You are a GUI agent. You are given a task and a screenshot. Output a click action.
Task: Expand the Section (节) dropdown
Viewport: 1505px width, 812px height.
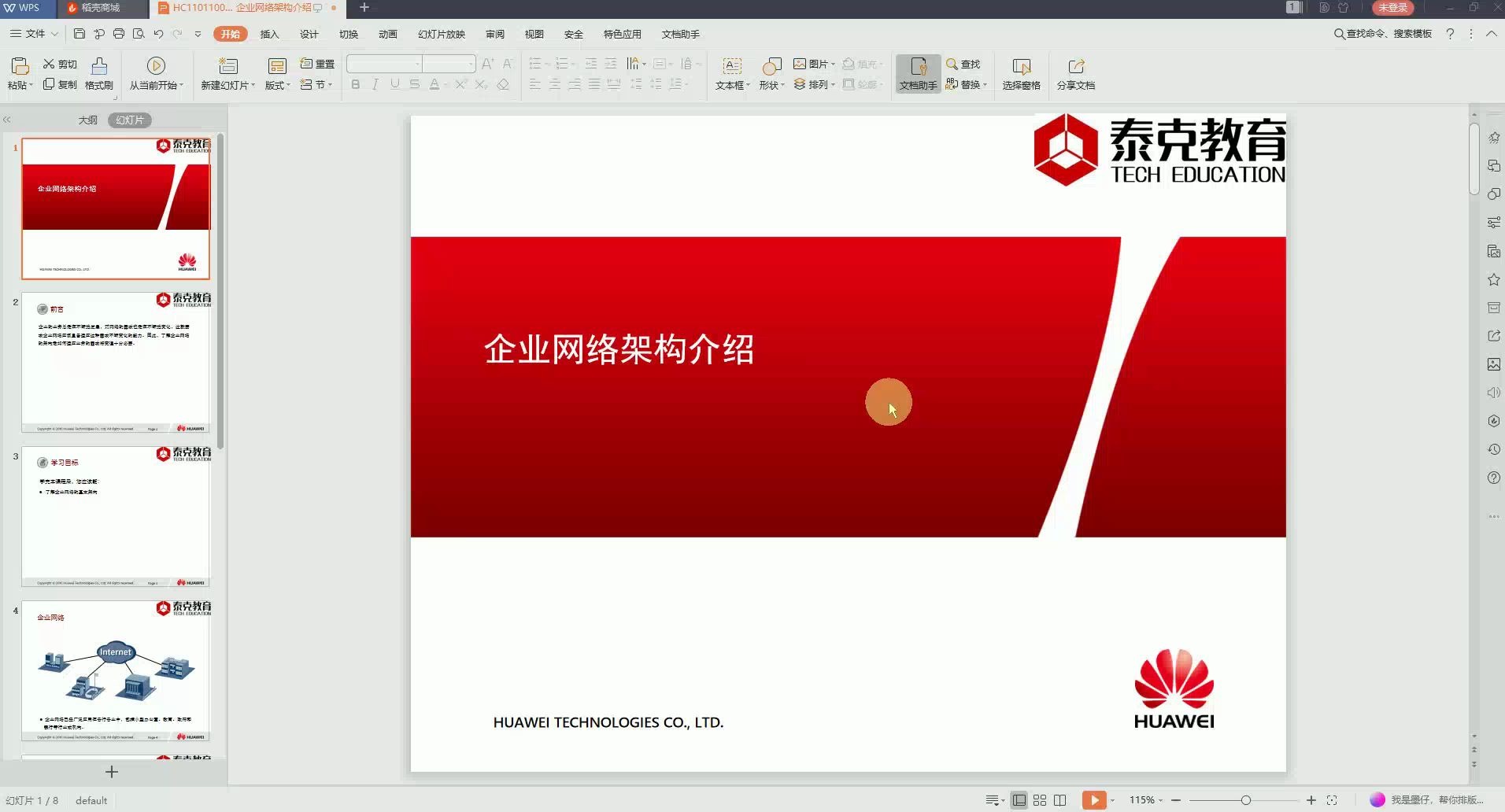tap(317, 84)
